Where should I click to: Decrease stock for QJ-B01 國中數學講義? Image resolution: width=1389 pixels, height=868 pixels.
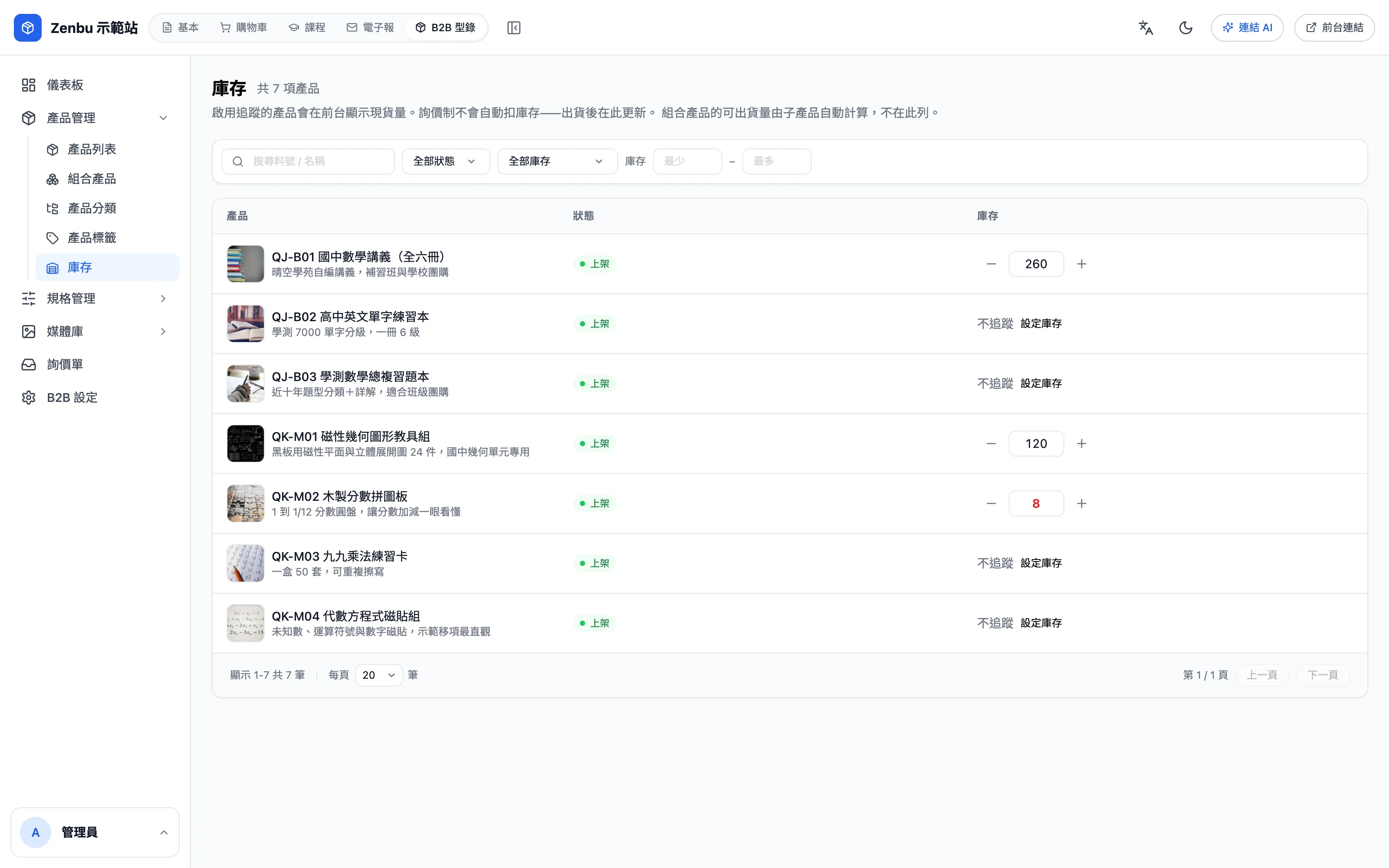[x=991, y=264]
